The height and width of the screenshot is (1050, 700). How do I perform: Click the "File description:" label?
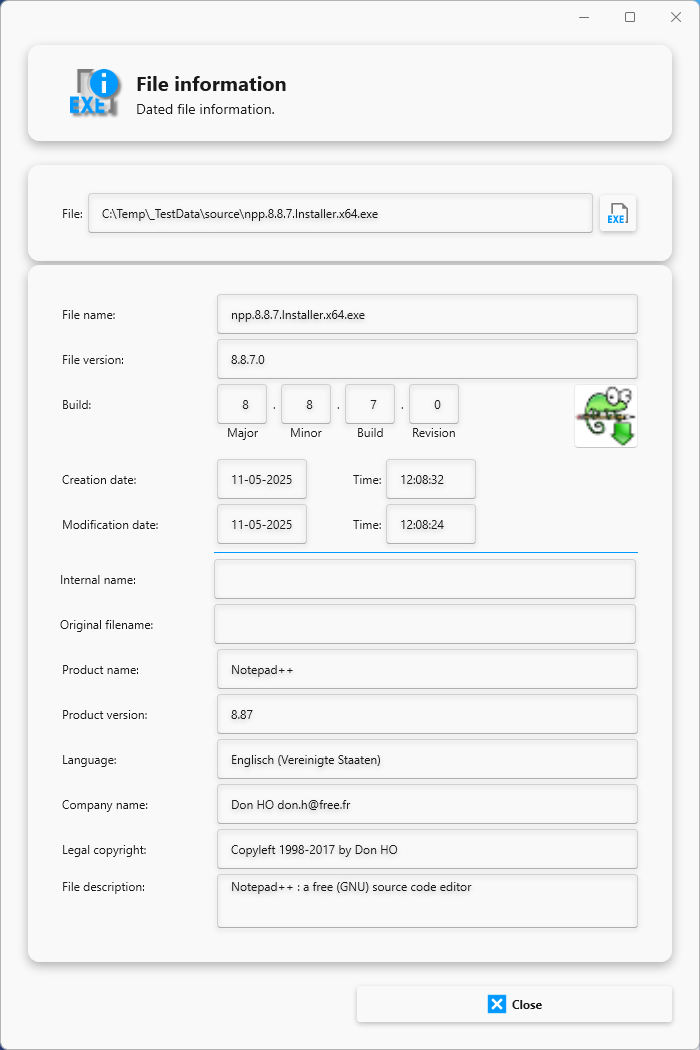point(103,887)
